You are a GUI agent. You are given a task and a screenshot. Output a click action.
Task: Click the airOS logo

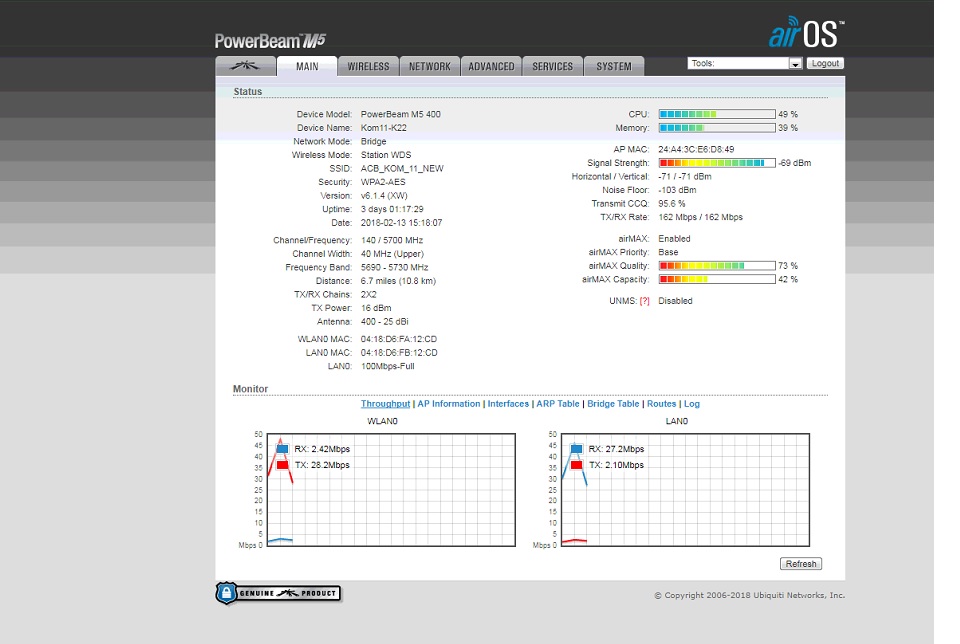[806, 32]
